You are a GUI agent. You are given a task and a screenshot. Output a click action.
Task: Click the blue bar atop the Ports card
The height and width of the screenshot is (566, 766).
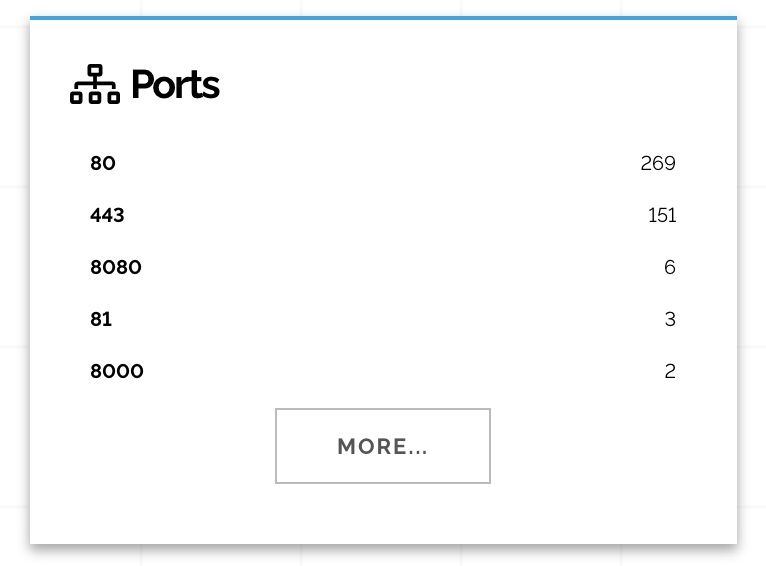click(x=383, y=18)
